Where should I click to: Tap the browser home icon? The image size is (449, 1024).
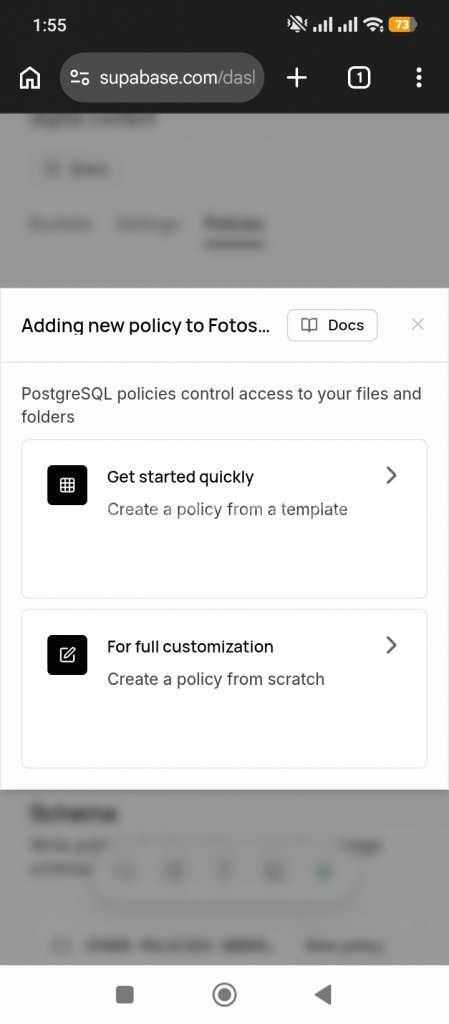point(30,78)
